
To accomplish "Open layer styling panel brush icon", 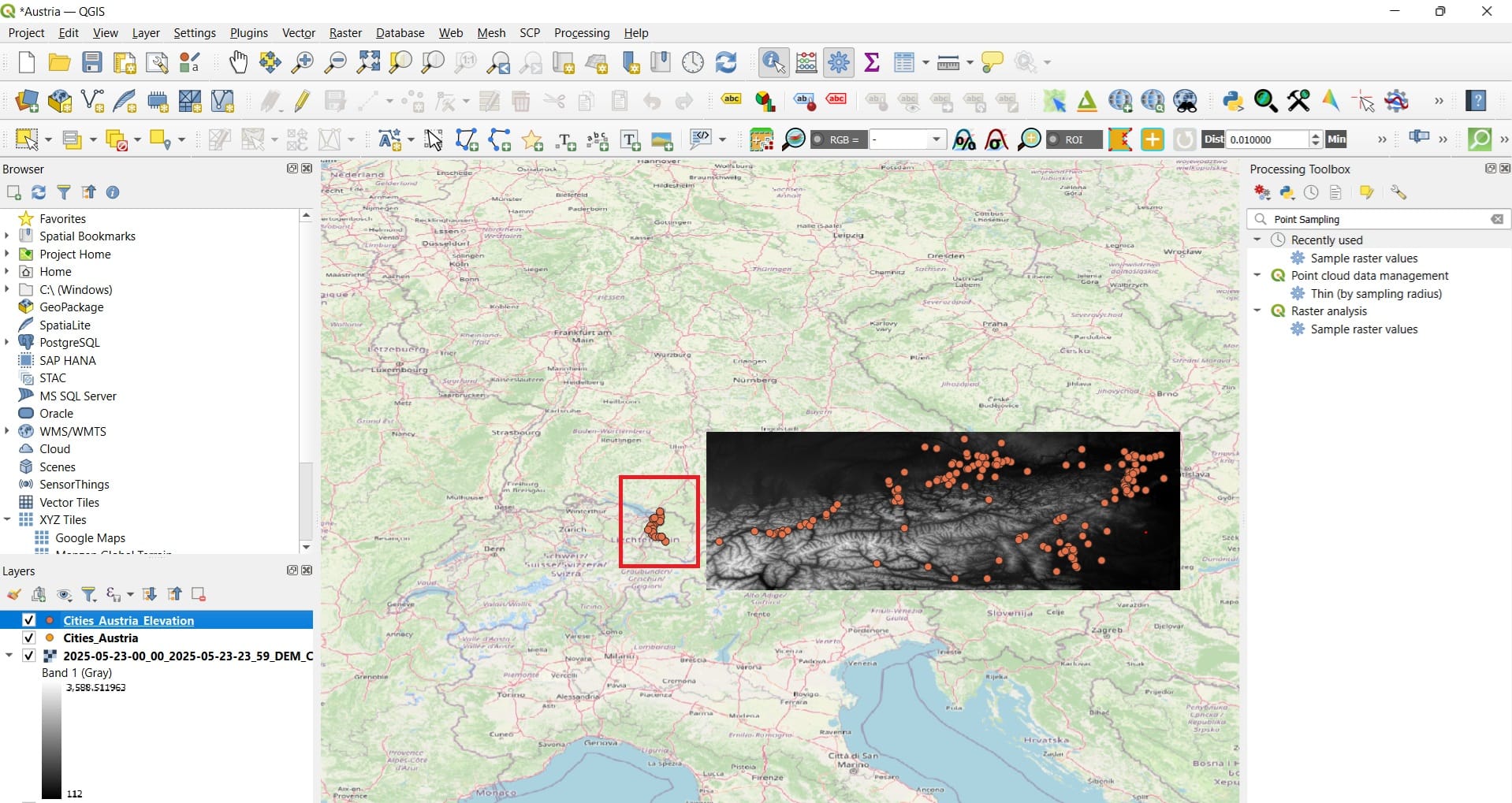I will point(14,594).
